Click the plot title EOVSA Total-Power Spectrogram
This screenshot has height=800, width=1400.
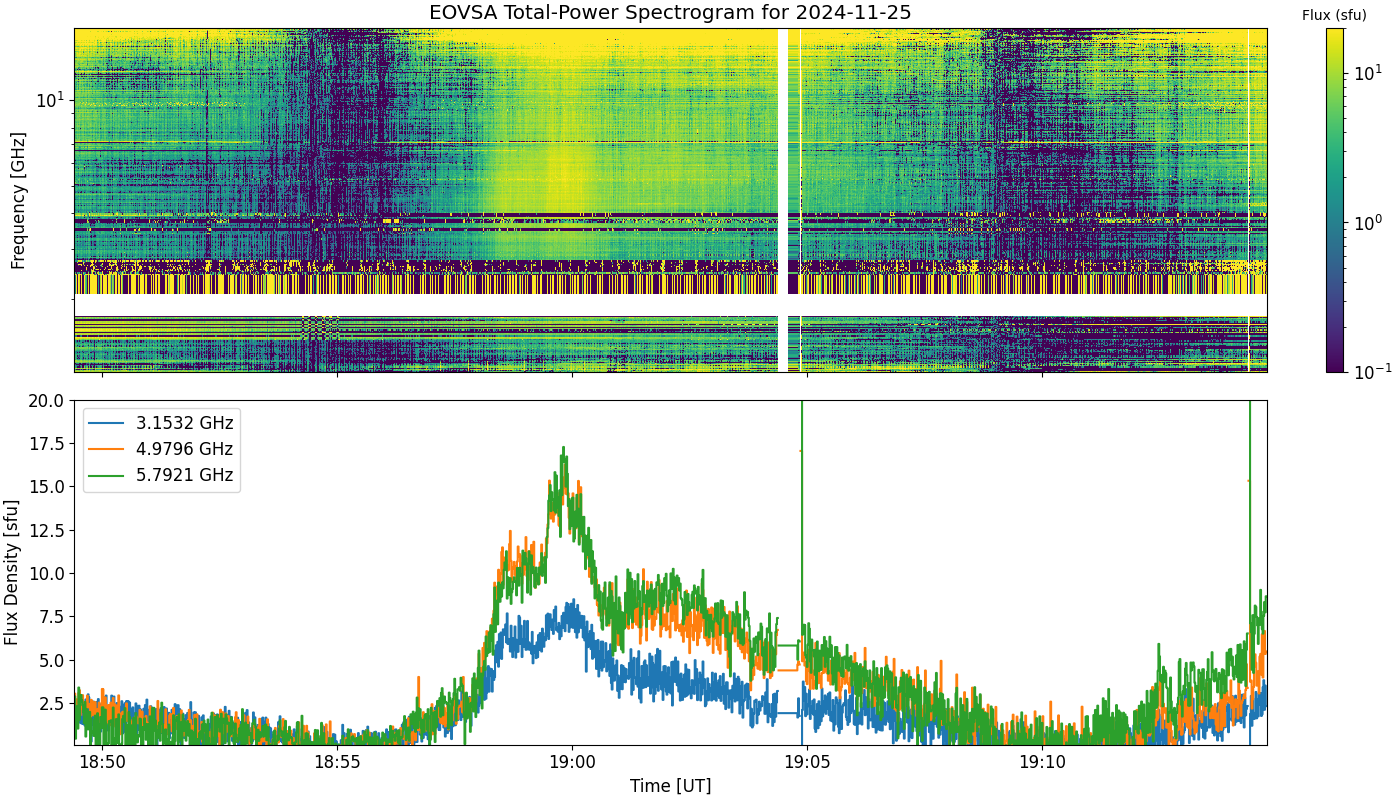tap(670, 13)
